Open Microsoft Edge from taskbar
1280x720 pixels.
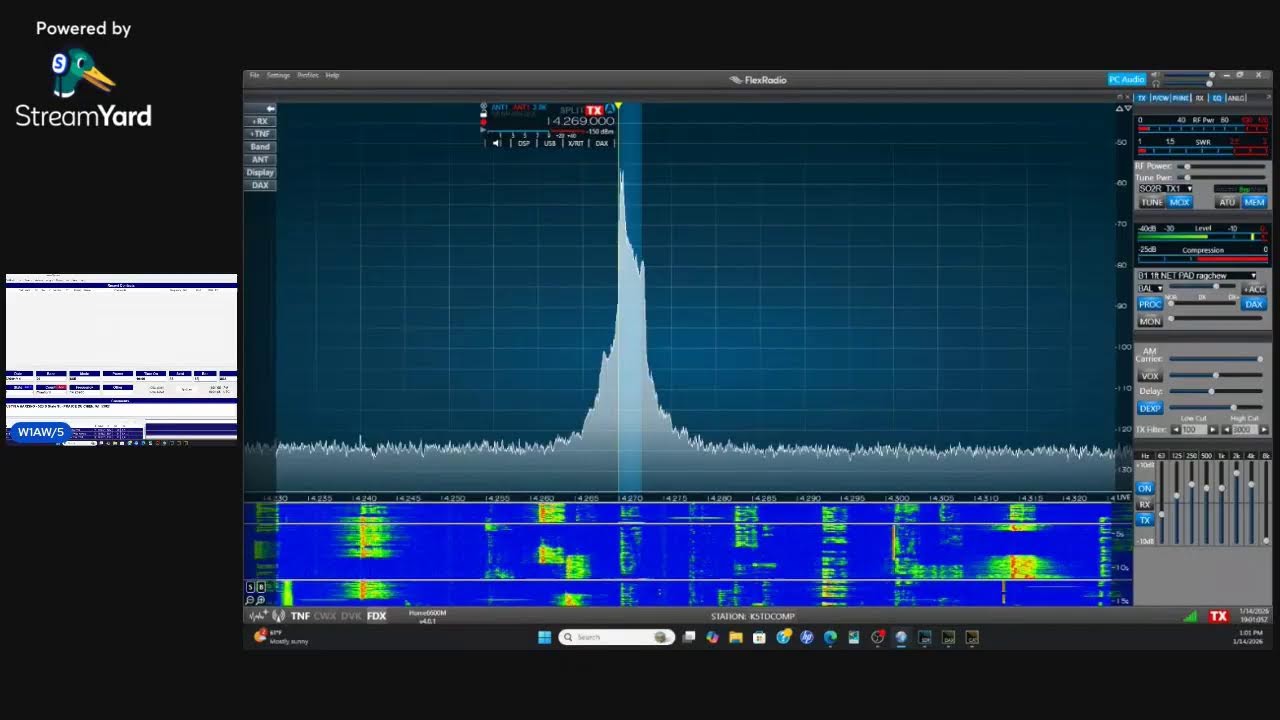click(x=830, y=637)
